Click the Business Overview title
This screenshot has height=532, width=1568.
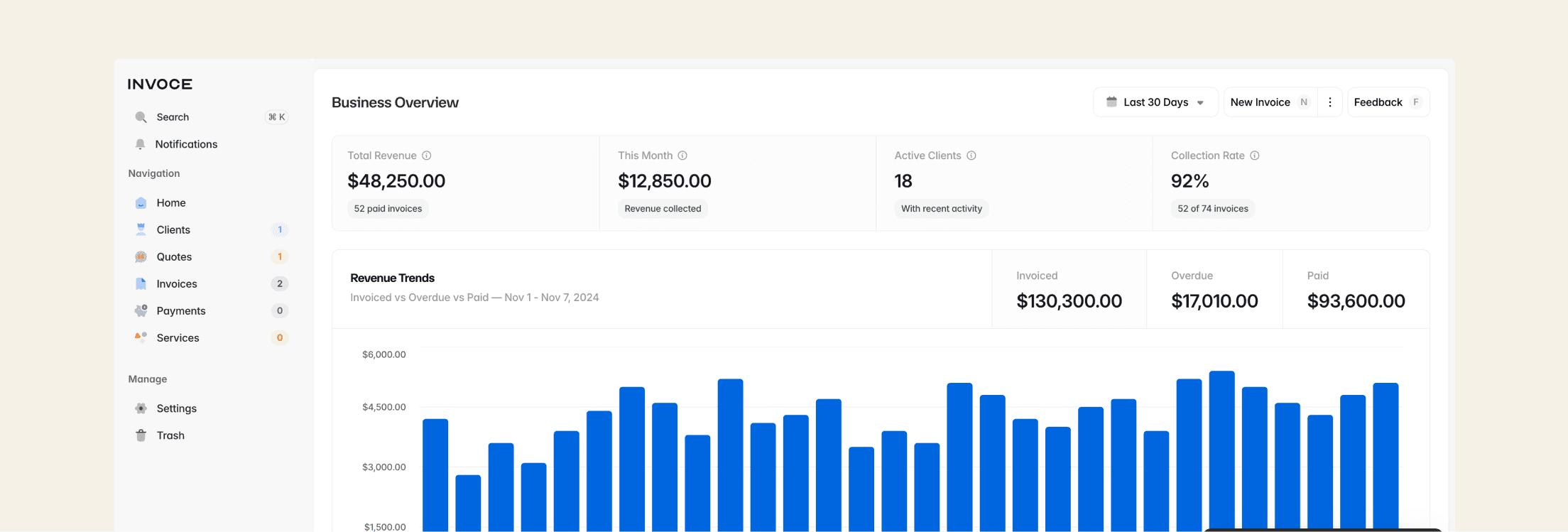395,102
